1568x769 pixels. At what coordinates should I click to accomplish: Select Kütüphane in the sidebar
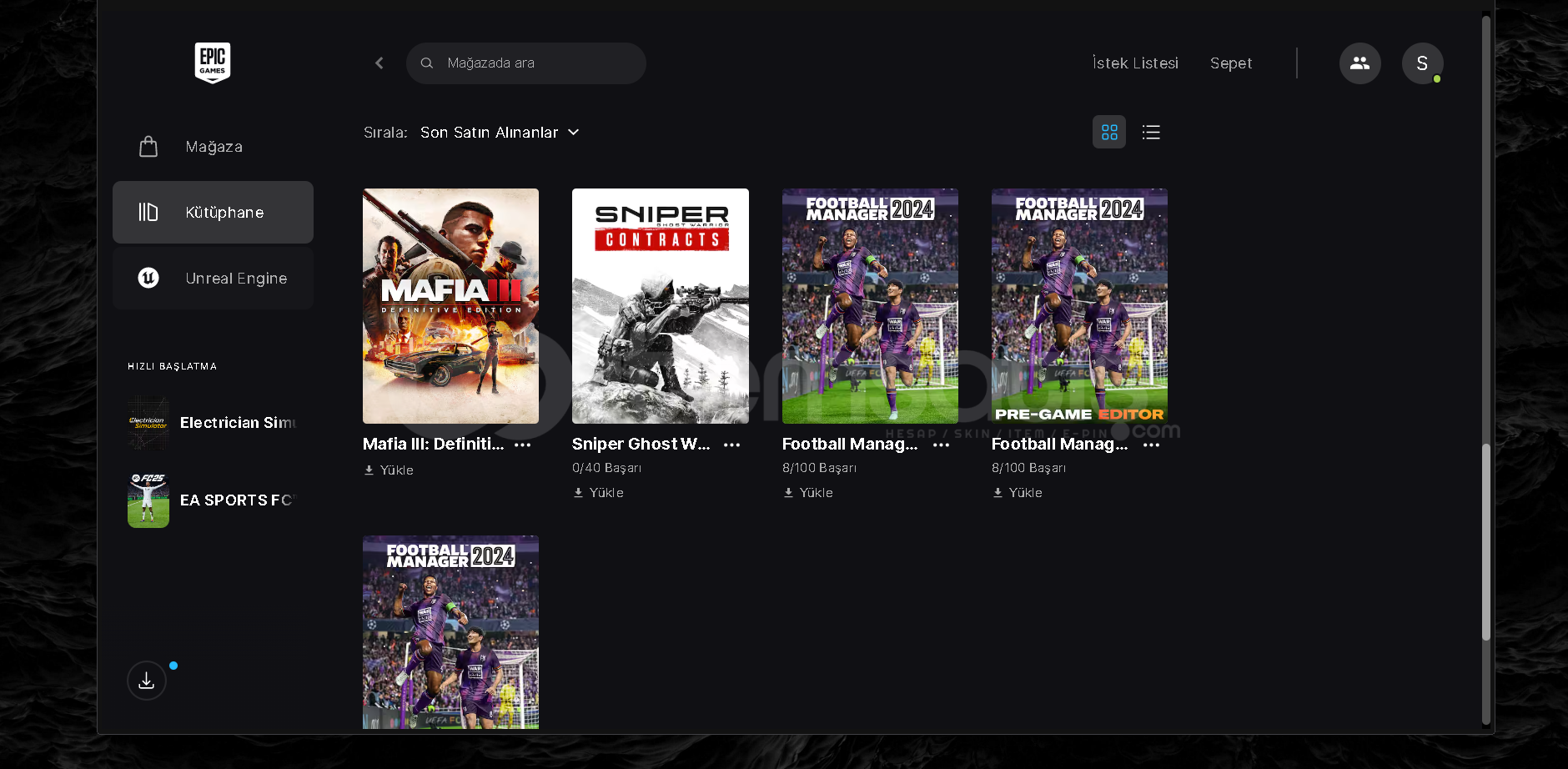[213, 212]
